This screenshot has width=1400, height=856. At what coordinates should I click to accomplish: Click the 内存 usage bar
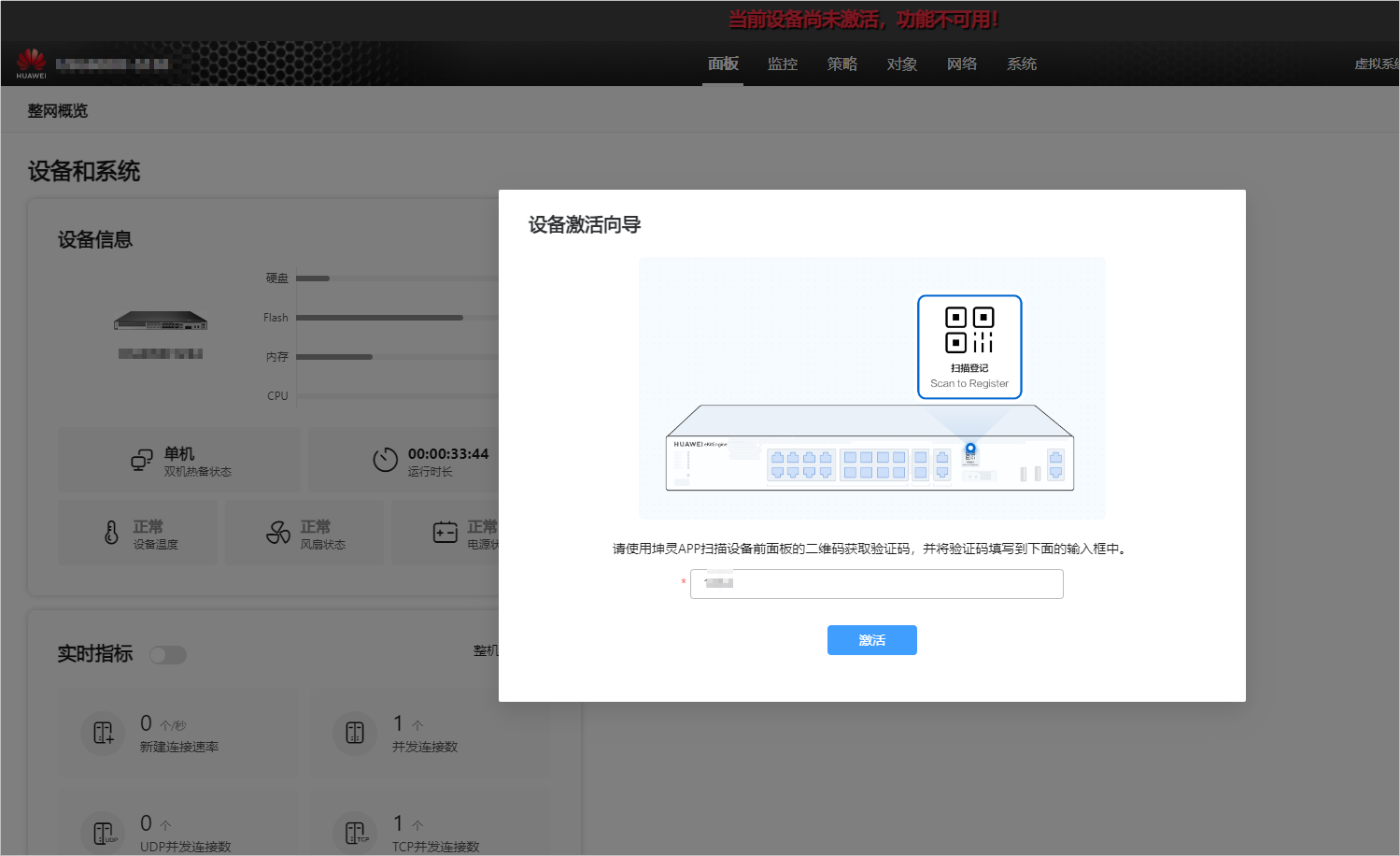tap(397, 357)
